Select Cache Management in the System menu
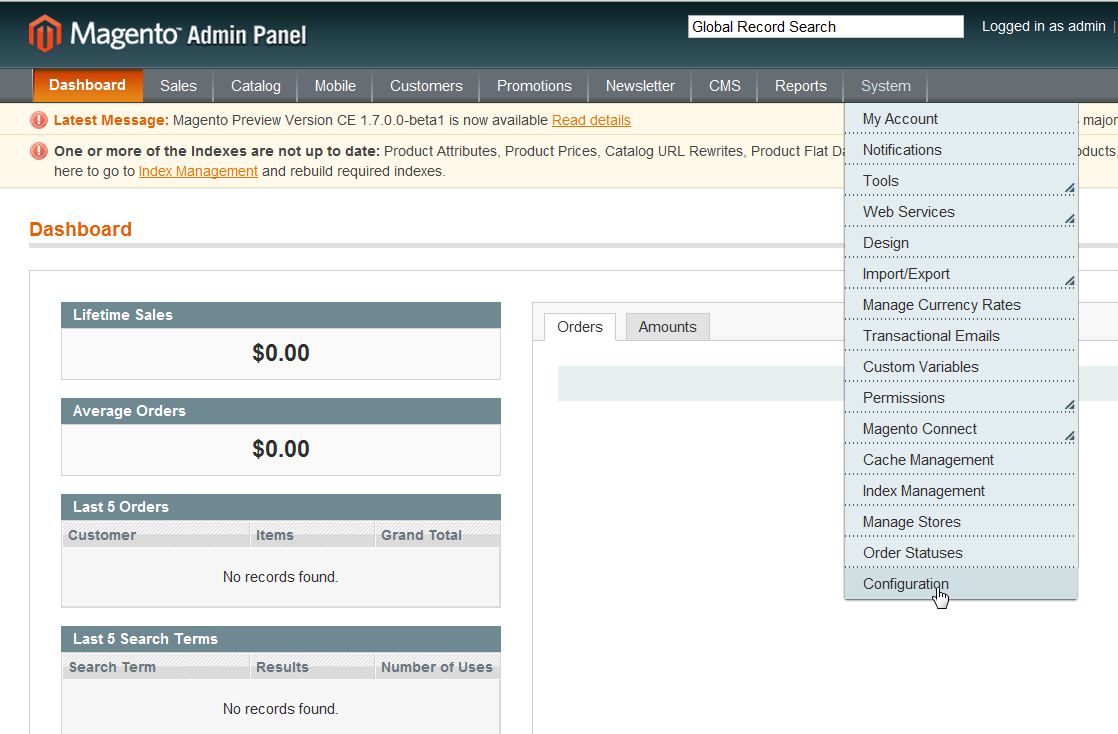This screenshot has height=734, width=1118. pyautogui.click(x=928, y=460)
